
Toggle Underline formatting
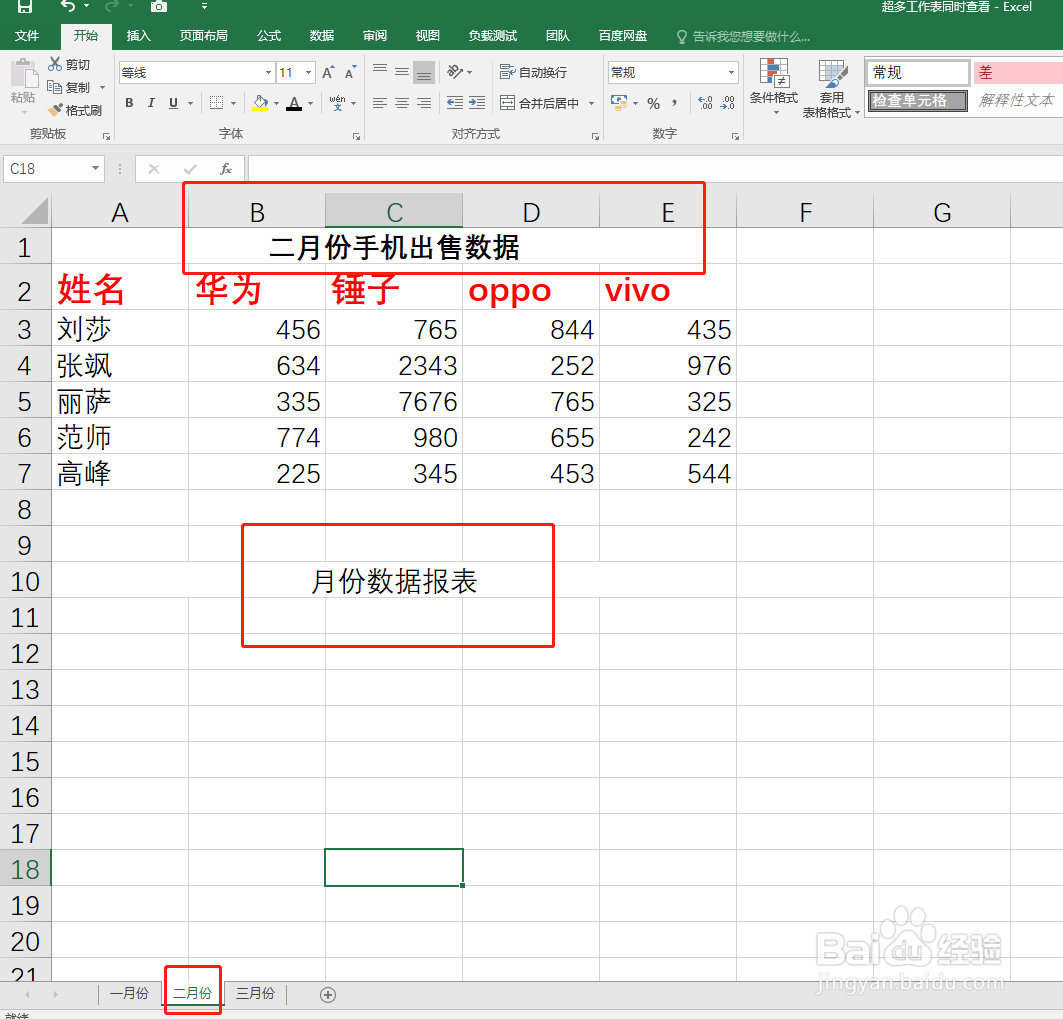(174, 103)
